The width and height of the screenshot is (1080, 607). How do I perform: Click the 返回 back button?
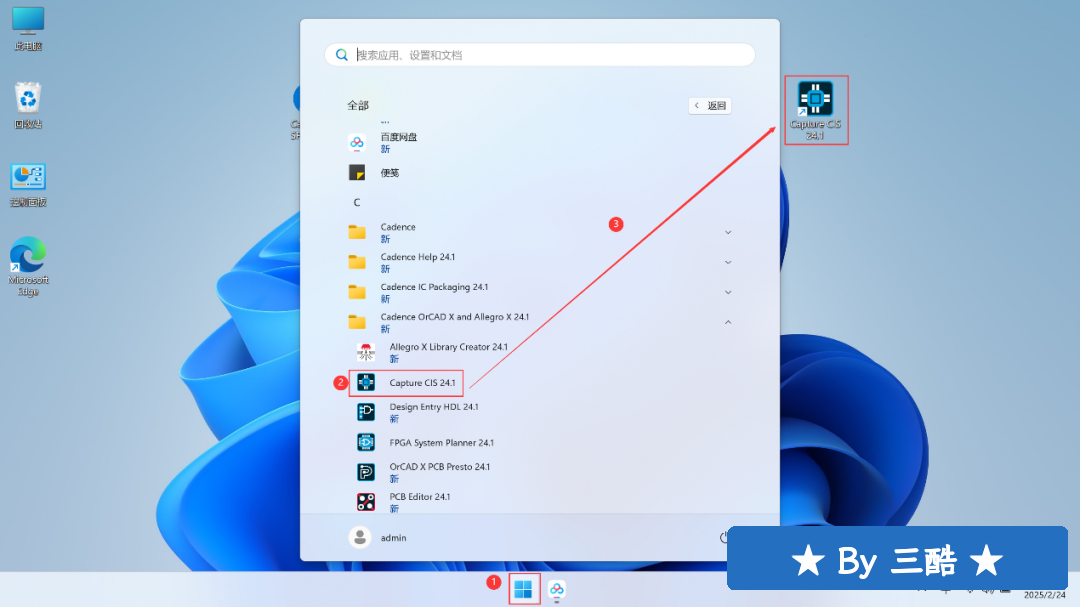(x=709, y=105)
